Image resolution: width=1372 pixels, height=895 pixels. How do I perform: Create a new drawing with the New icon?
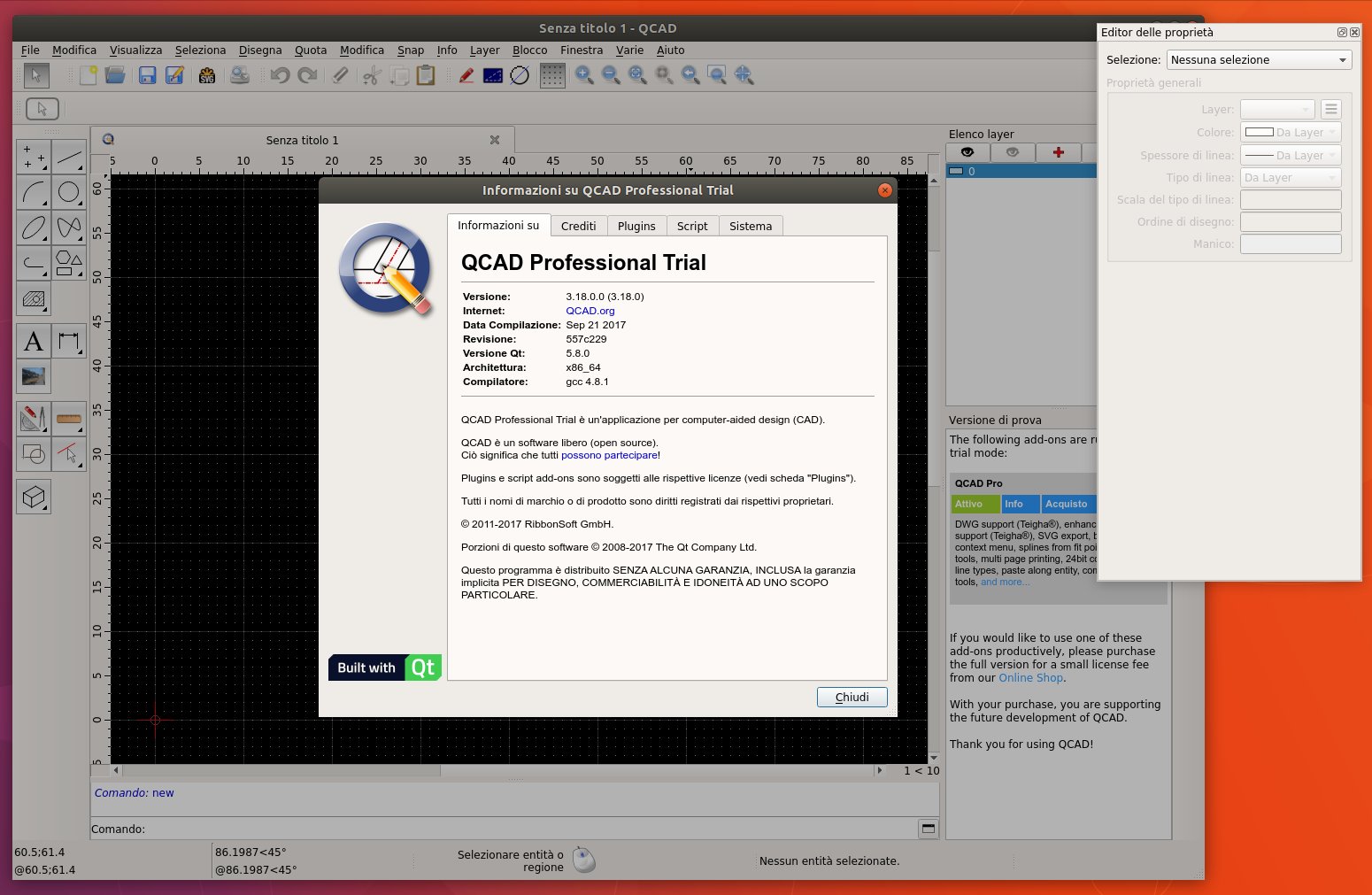click(88, 75)
